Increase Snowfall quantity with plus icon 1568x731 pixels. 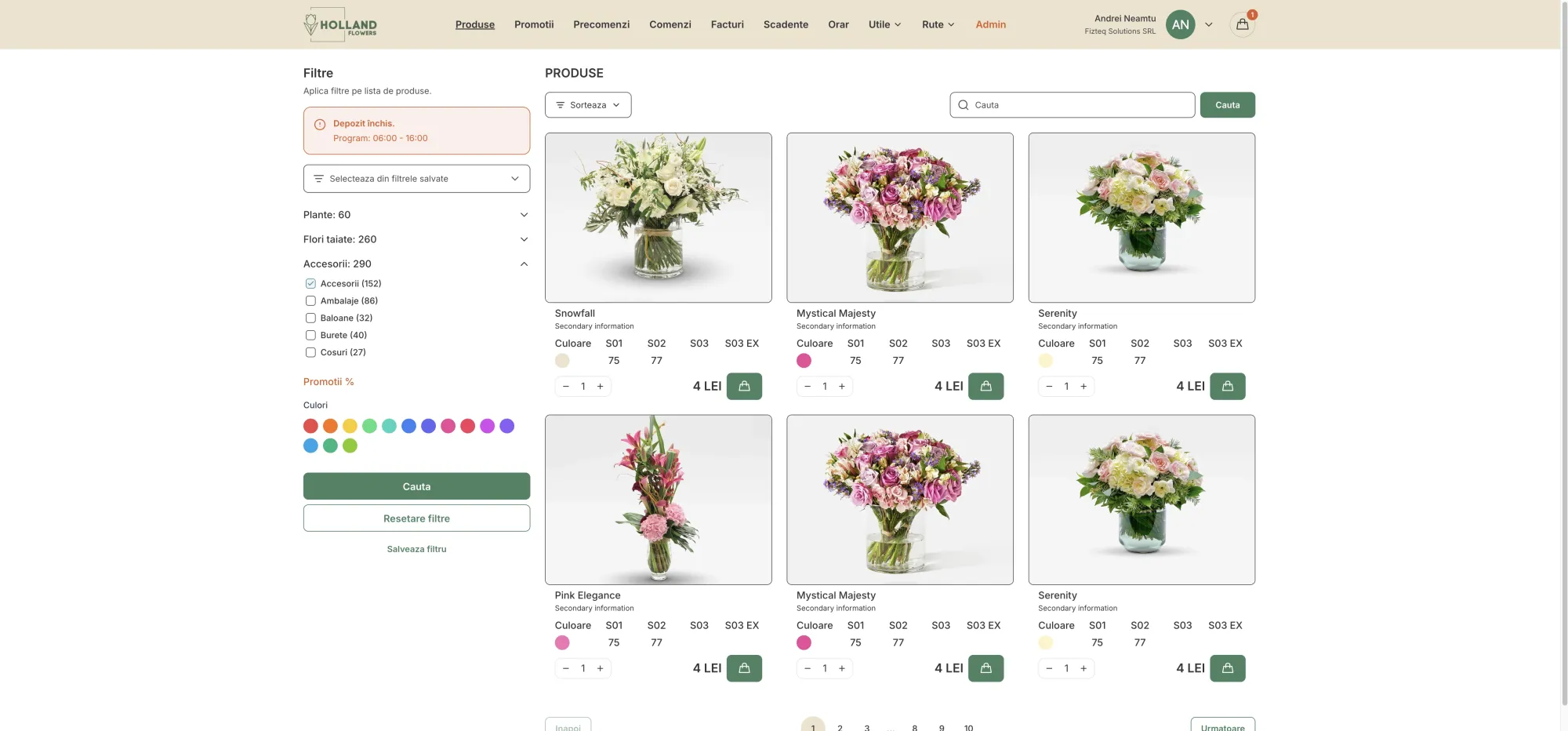(601, 386)
